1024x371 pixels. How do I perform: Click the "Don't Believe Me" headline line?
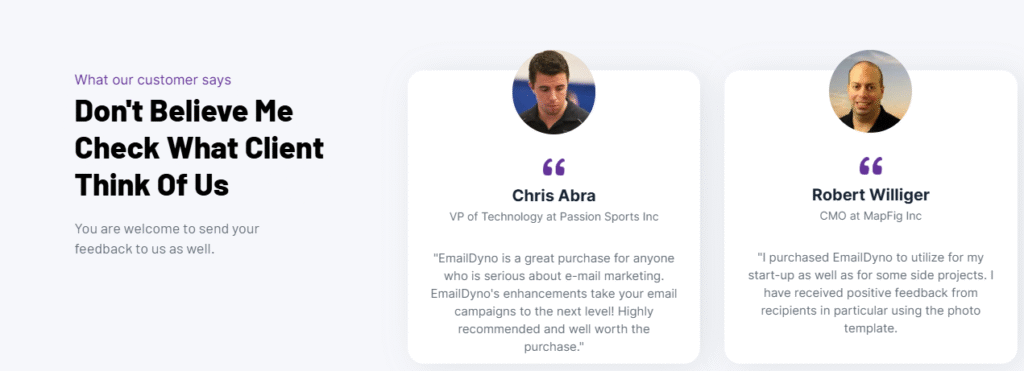(184, 111)
